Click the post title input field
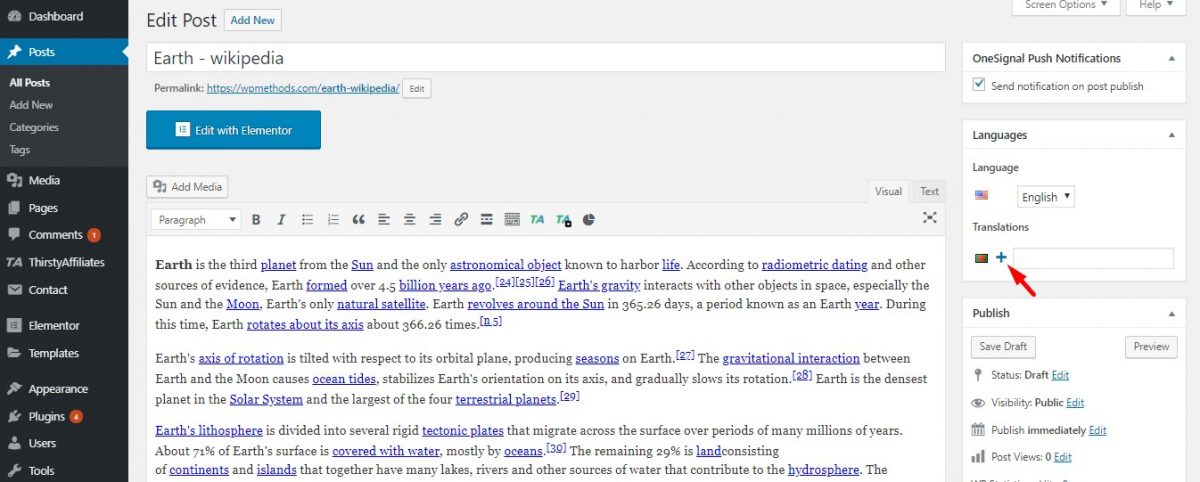 coord(545,58)
